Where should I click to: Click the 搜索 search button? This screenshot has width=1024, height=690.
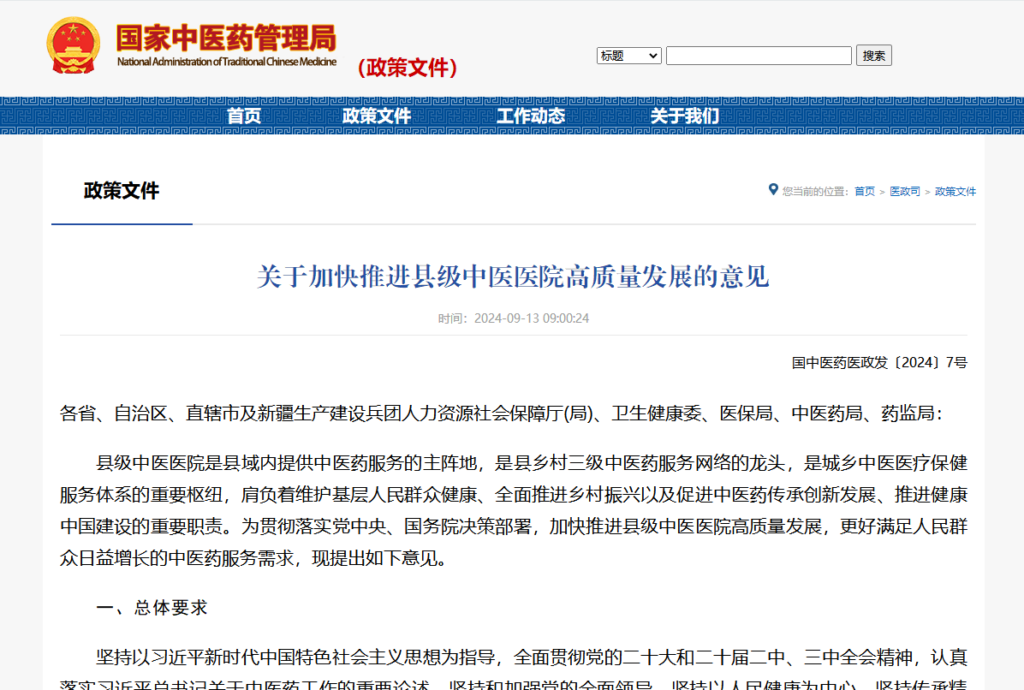point(874,55)
